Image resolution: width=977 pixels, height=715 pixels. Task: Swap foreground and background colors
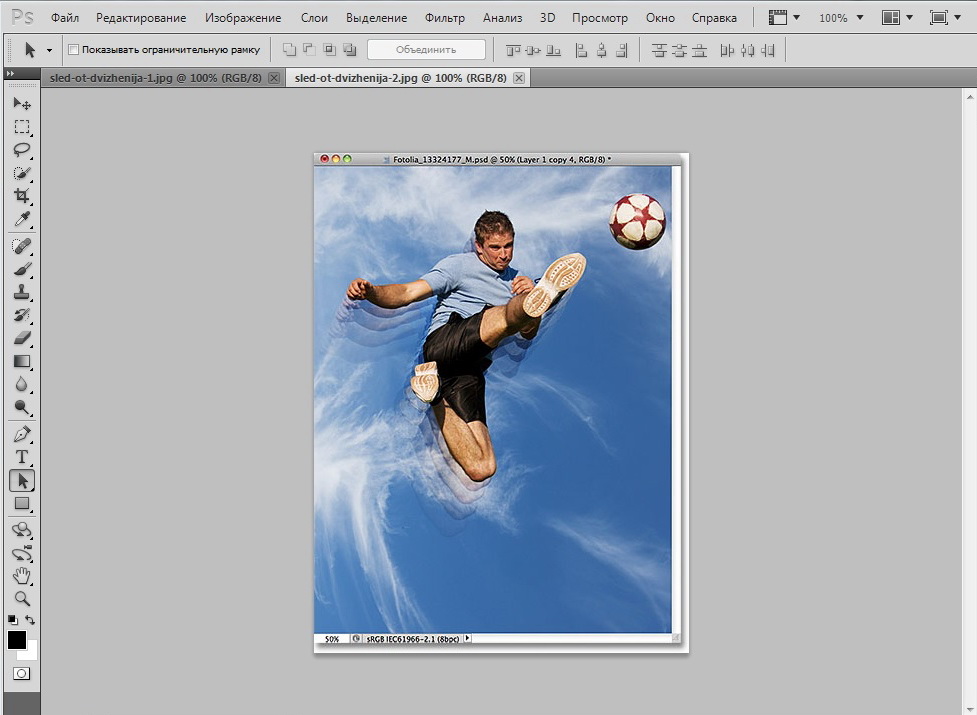(x=29, y=620)
